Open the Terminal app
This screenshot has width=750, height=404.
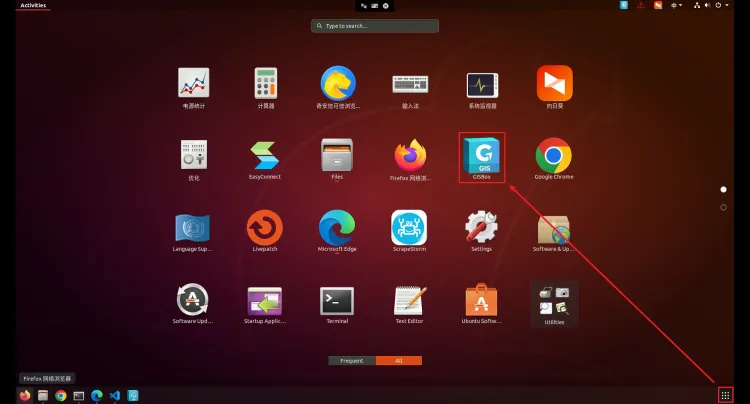point(337,299)
